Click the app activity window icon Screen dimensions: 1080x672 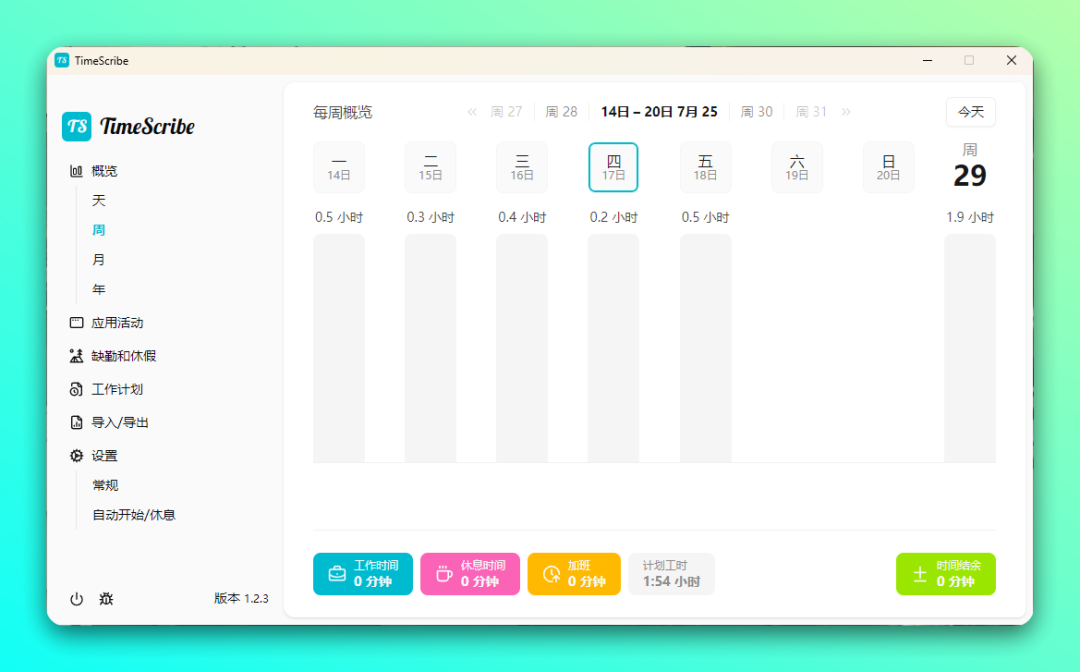(76, 323)
